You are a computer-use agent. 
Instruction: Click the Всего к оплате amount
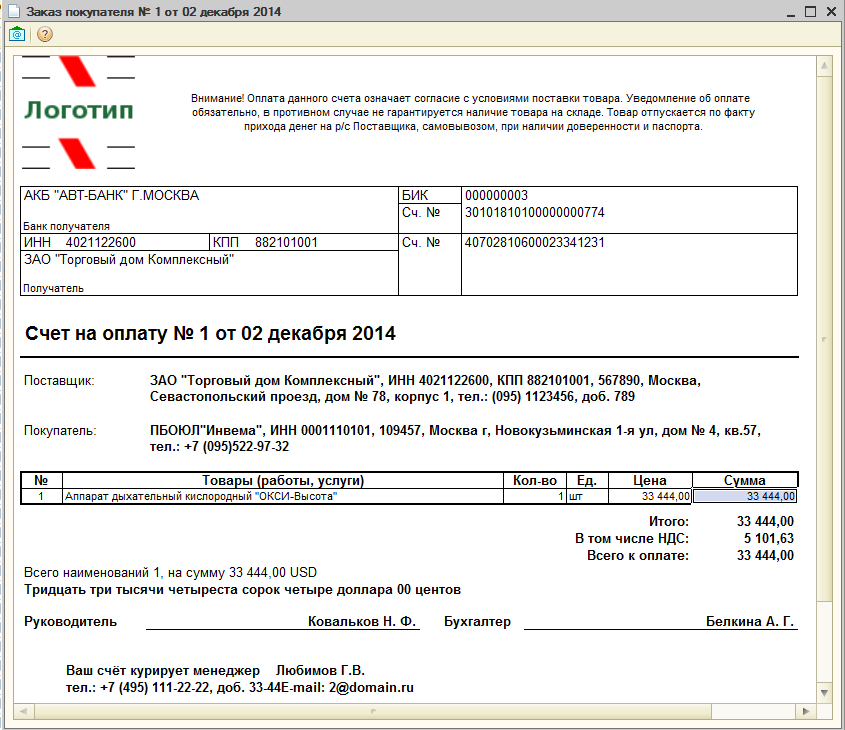765,555
